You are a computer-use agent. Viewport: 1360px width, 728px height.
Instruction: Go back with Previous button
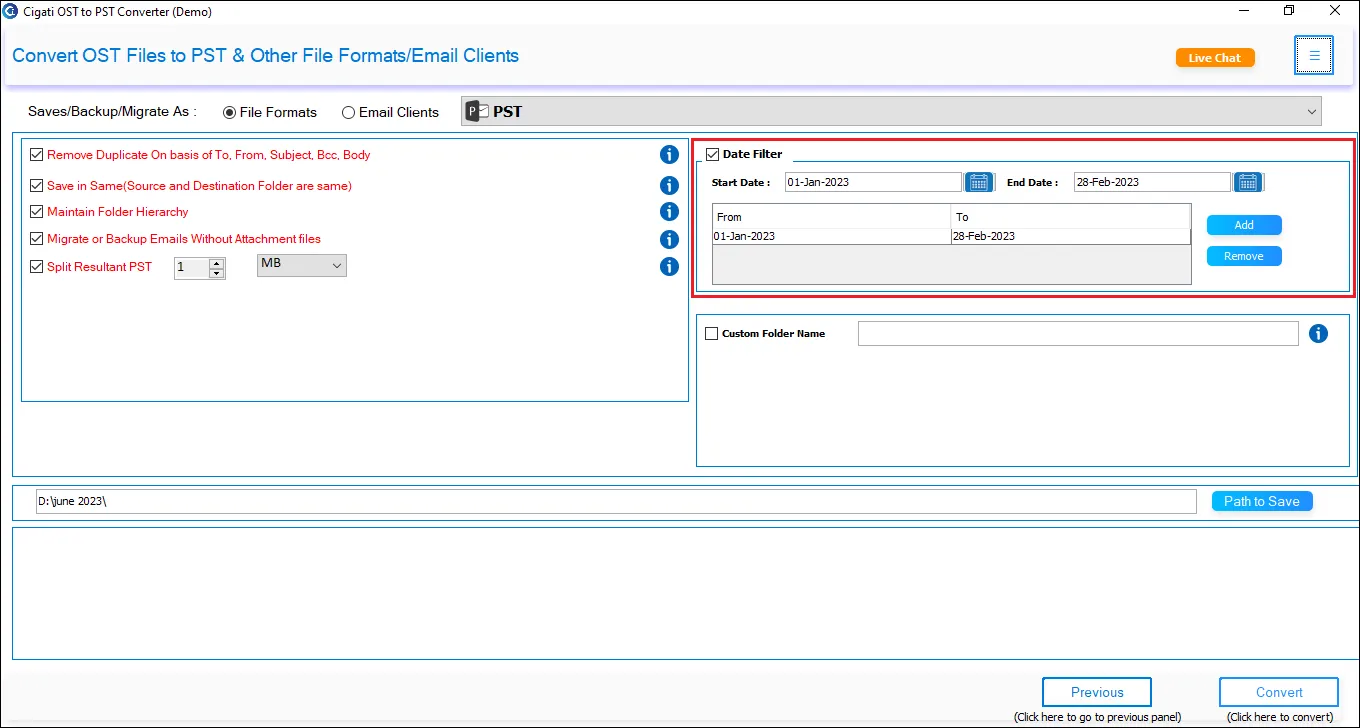click(x=1097, y=692)
